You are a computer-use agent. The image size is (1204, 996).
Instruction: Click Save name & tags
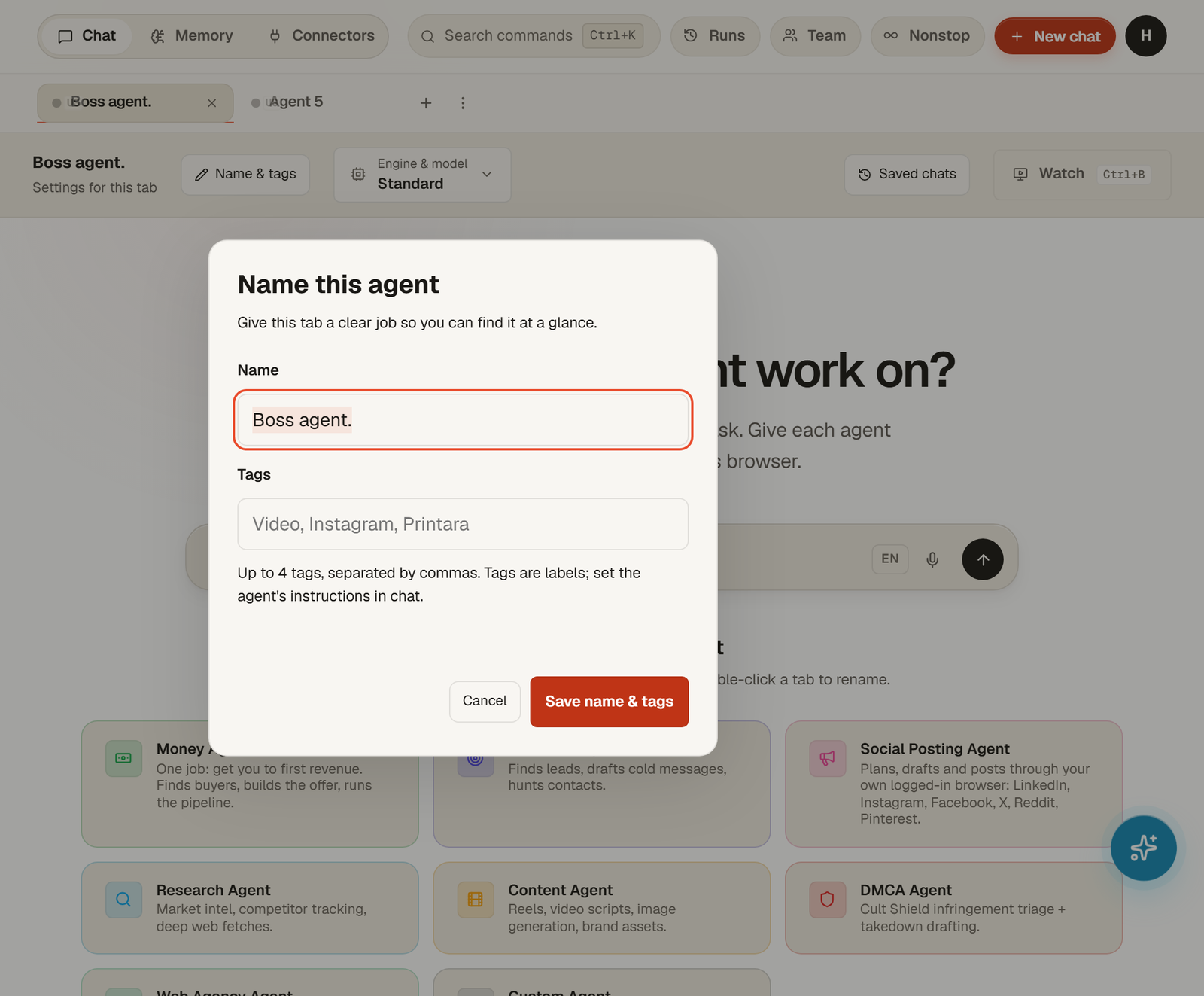point(610,702)
